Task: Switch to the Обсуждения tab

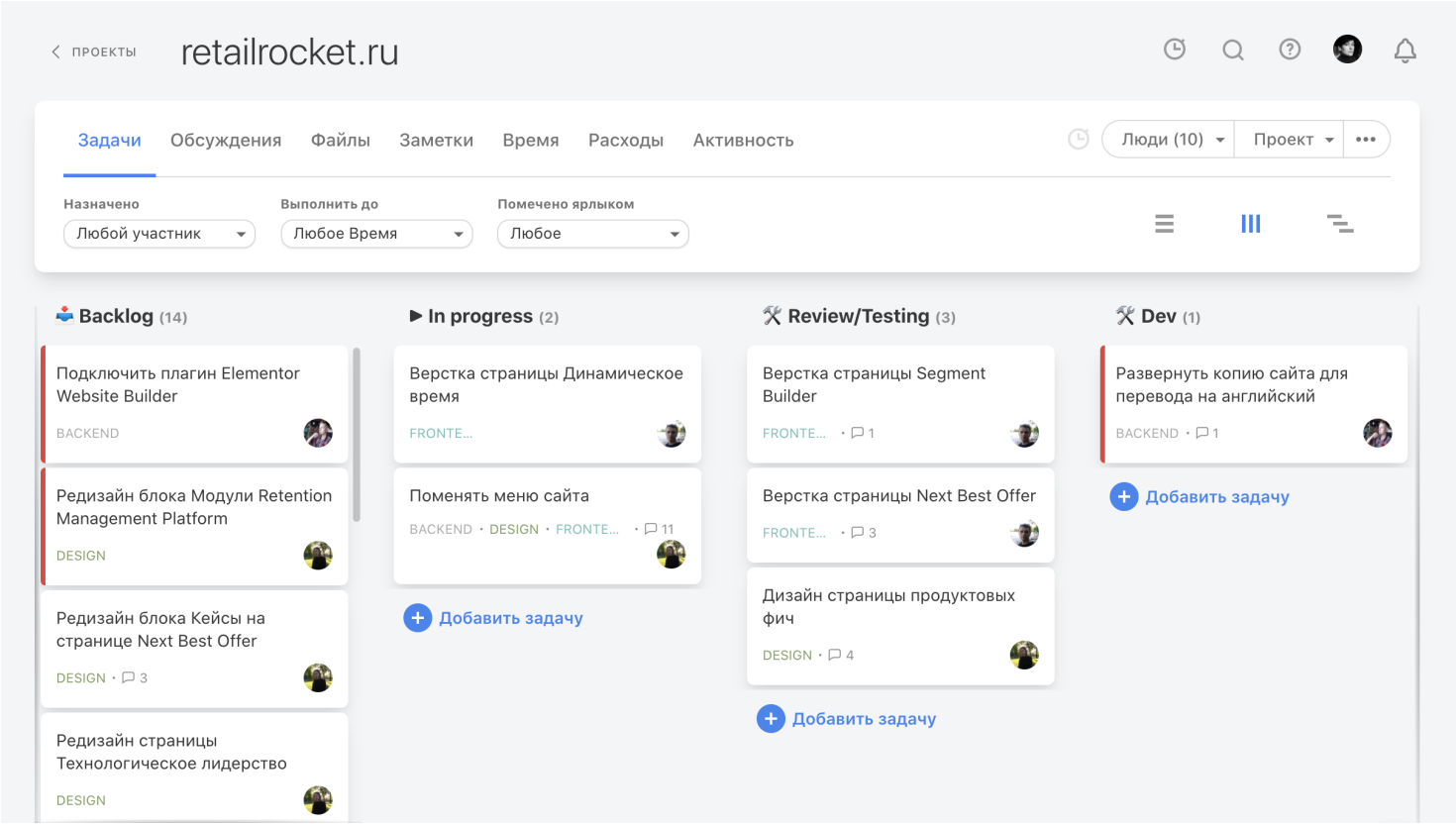Action: point(226,141)
